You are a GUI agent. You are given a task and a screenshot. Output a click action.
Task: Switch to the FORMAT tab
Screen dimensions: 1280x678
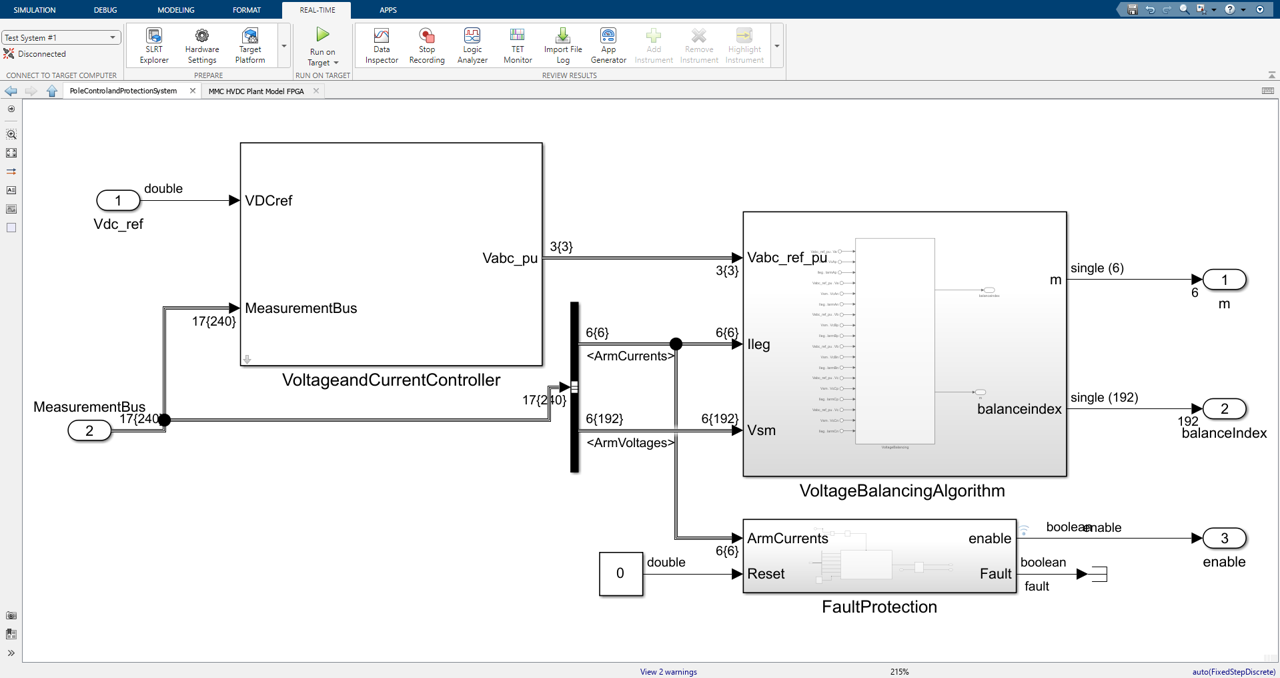click(x=246, y=10)
